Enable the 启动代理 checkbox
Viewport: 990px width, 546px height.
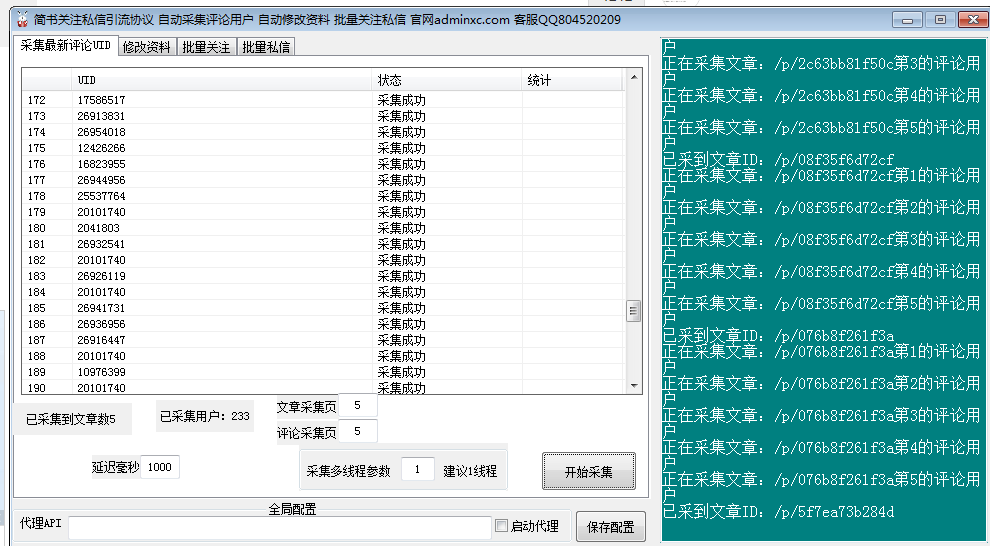501,526
